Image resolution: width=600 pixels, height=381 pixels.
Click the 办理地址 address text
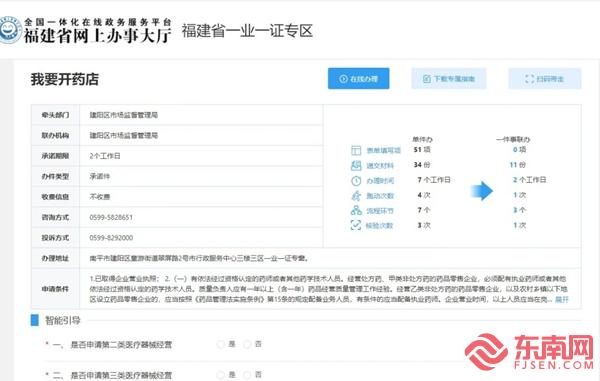(x=199, y=258)
